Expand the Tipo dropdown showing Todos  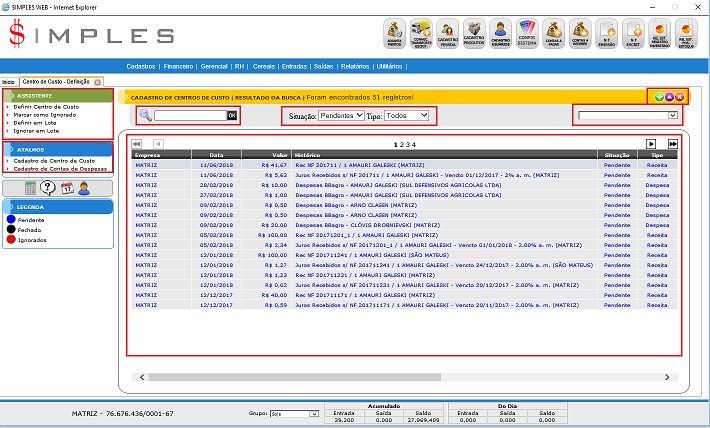coord(406,116)
